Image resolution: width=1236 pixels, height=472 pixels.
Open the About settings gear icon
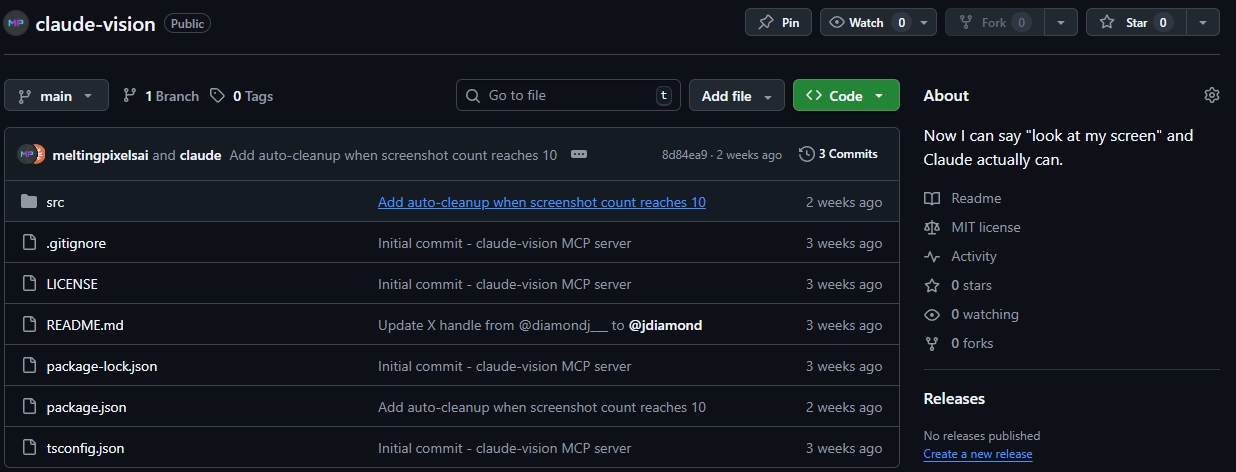click(x=1212, y=95)
